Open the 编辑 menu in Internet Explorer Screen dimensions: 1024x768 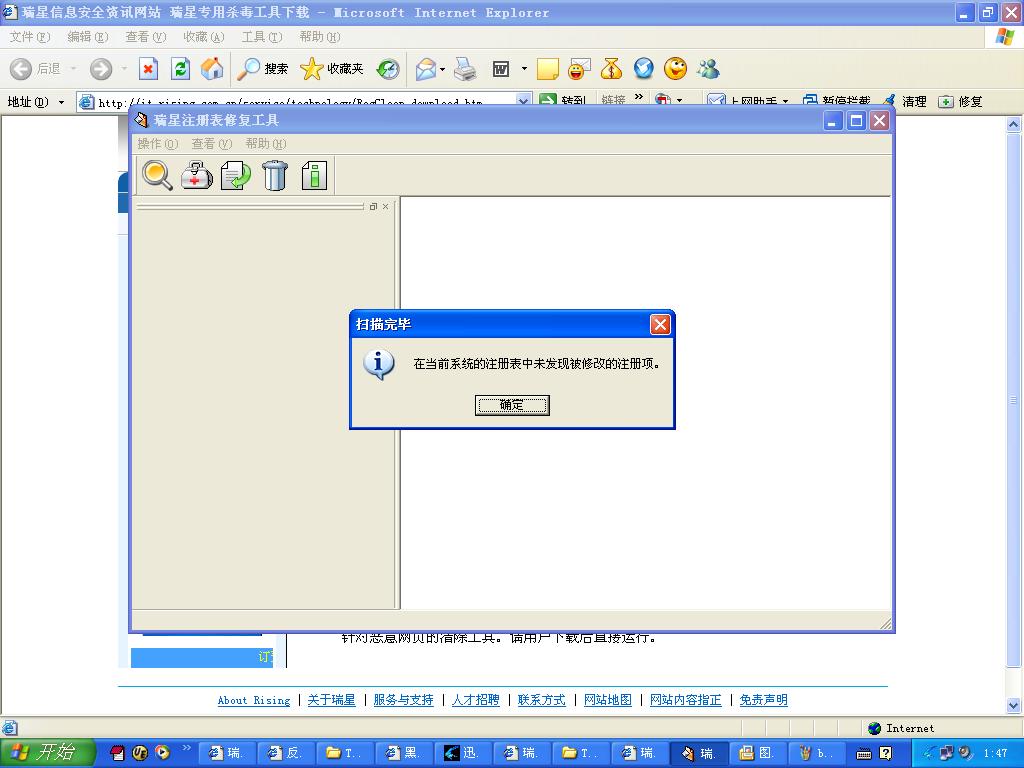click(88, 37)
